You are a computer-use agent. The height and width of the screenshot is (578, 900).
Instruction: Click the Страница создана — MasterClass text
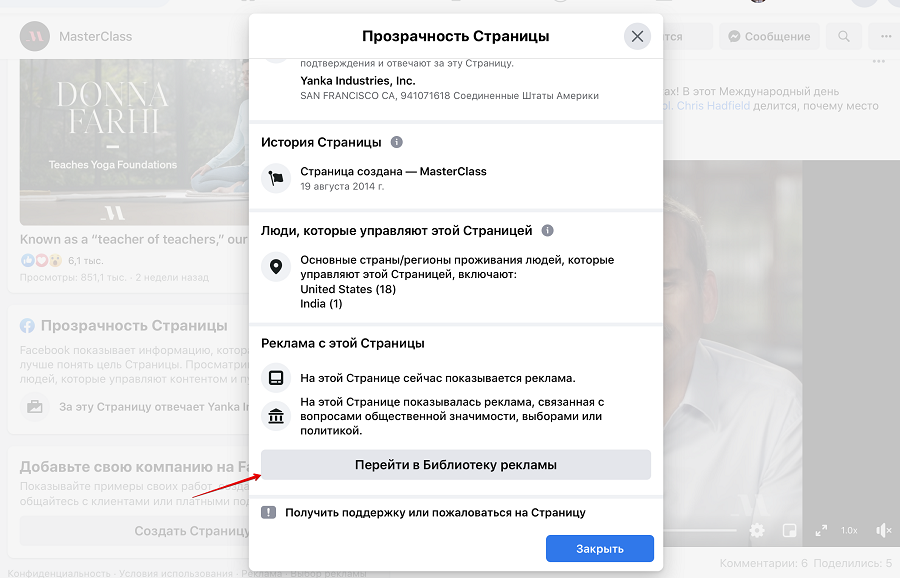coord(393,172)
